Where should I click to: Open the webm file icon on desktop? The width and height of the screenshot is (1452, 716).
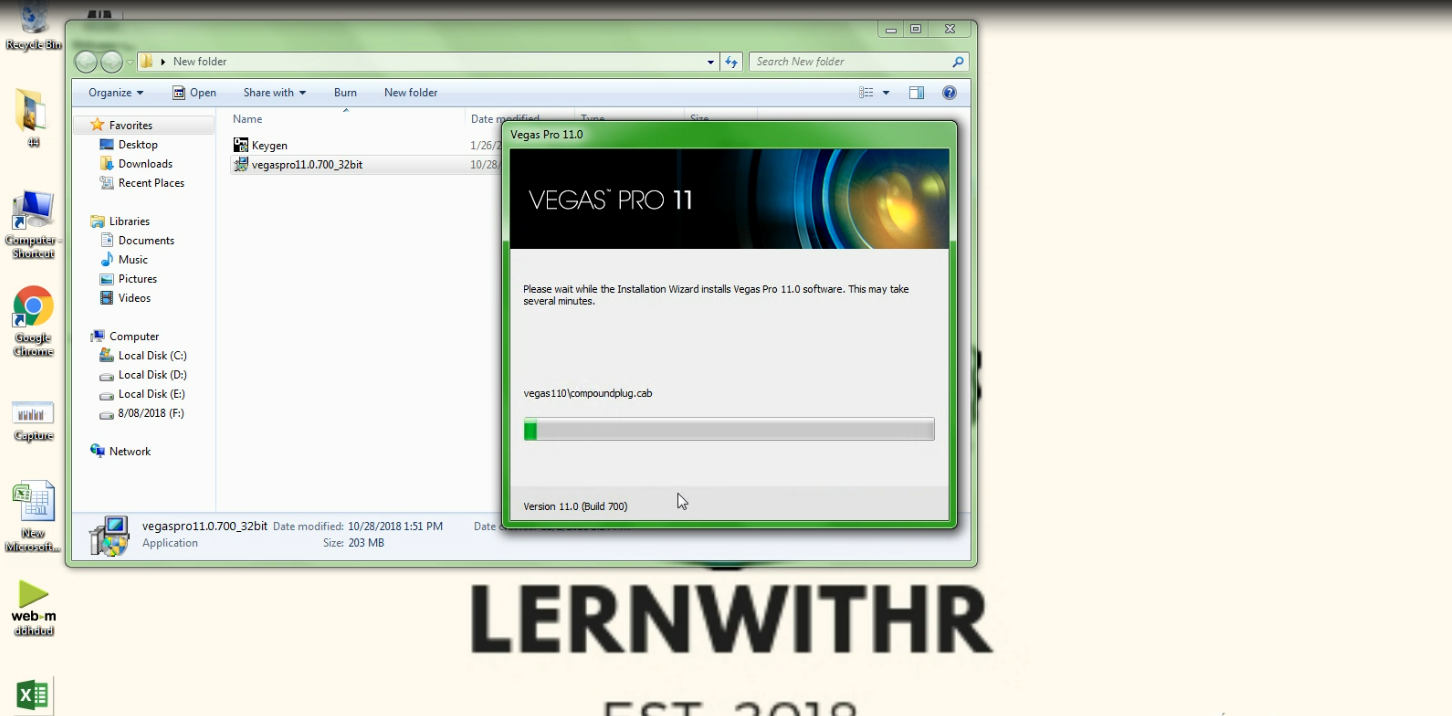(x=33, y=608)
